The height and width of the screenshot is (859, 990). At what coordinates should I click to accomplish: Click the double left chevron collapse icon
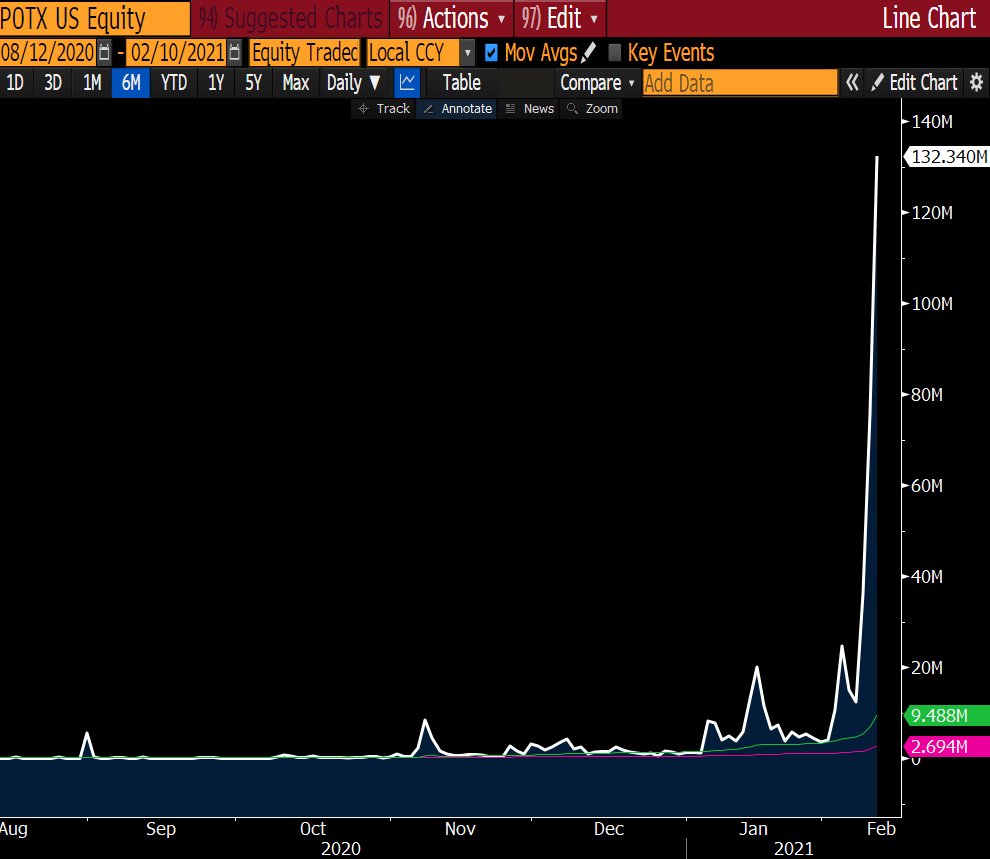pyautogui.click(x=852, y=83)
